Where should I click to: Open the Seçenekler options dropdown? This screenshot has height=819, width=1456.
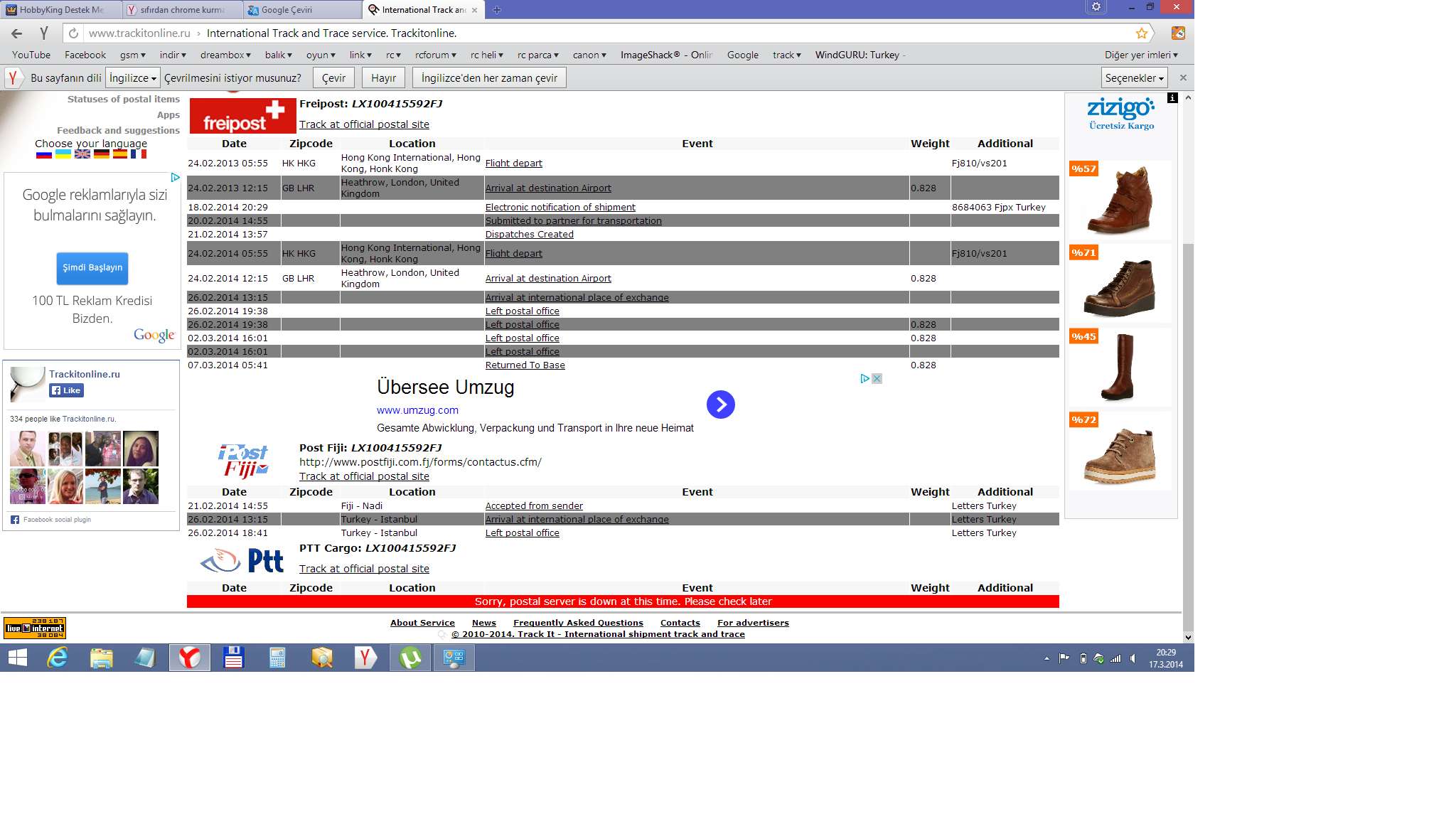click(x=1134, y=77)
